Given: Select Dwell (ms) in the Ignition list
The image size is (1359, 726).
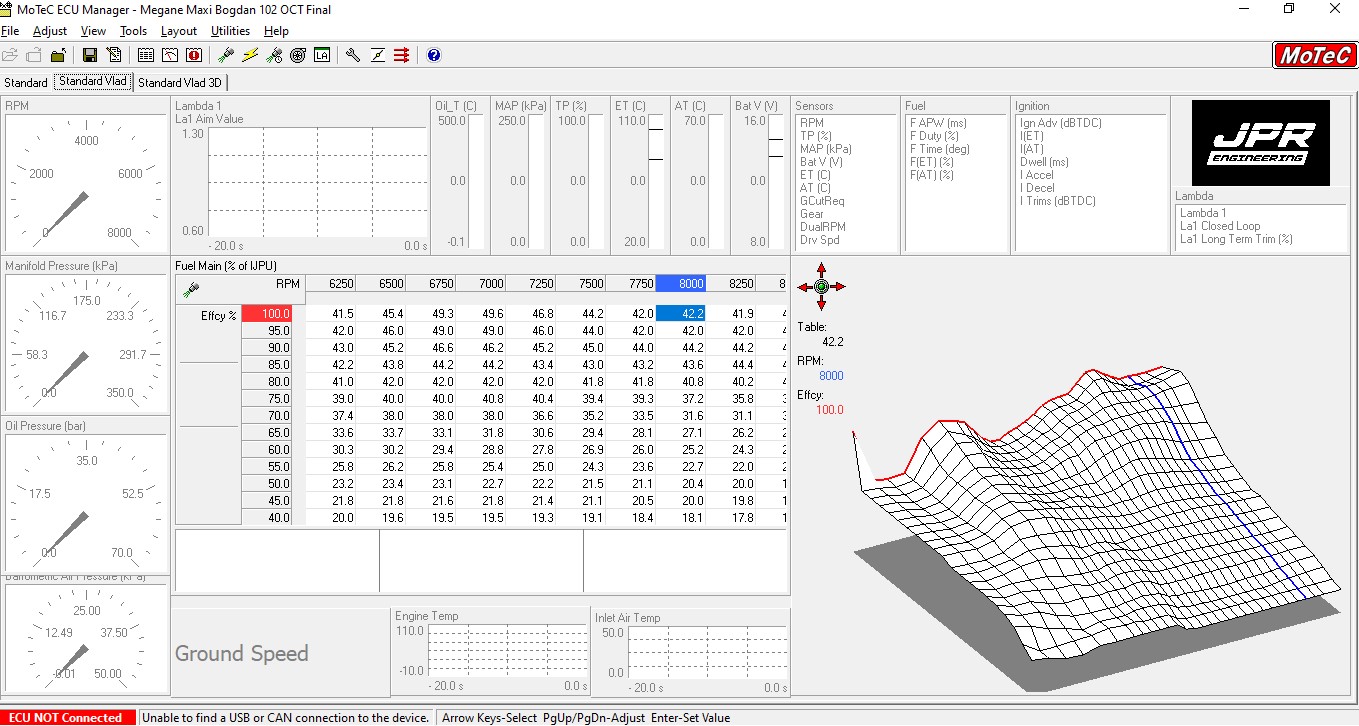Looking at the screenshot, I should click(x=1044, y=162).
